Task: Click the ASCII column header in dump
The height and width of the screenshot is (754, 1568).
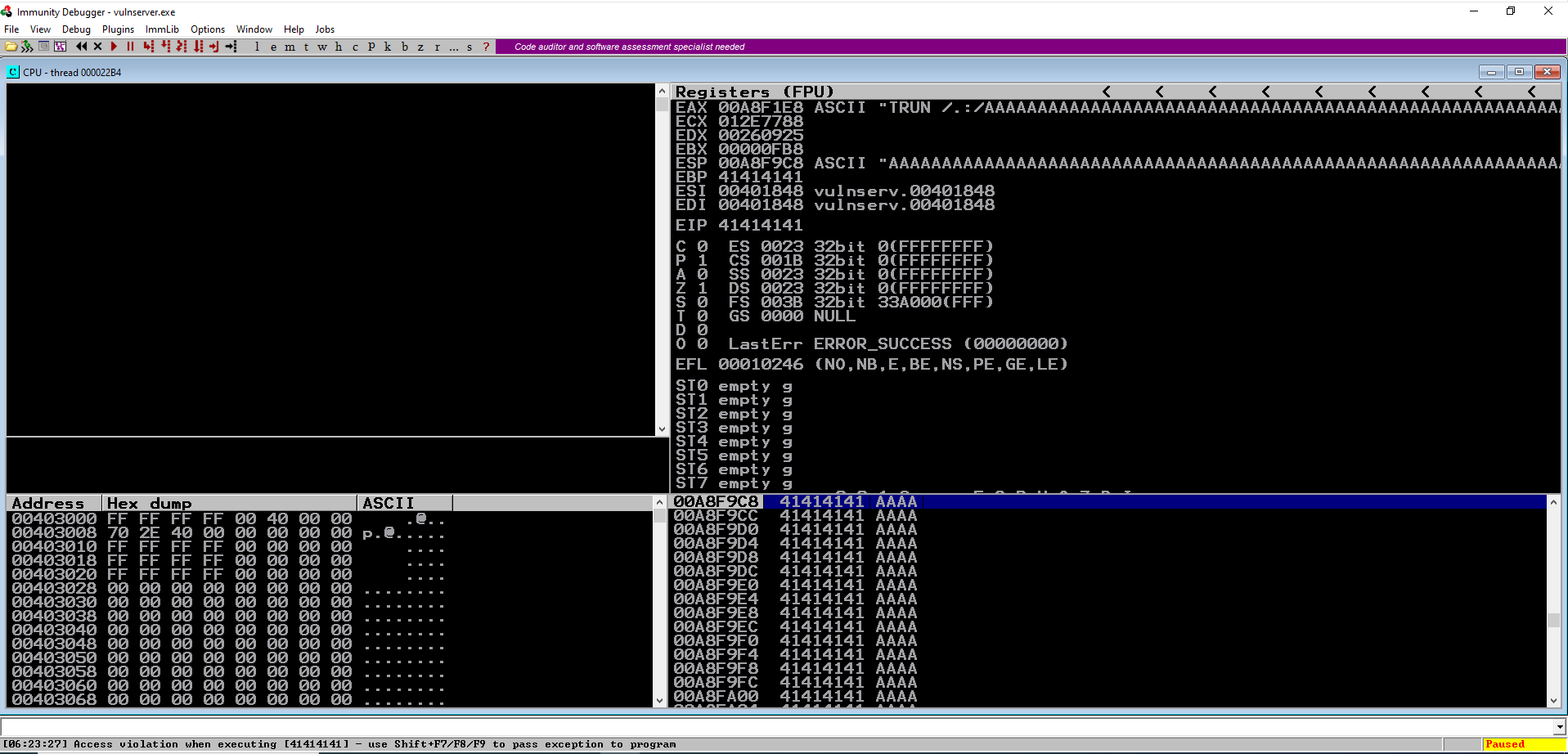Action: [x=405, y=503]
